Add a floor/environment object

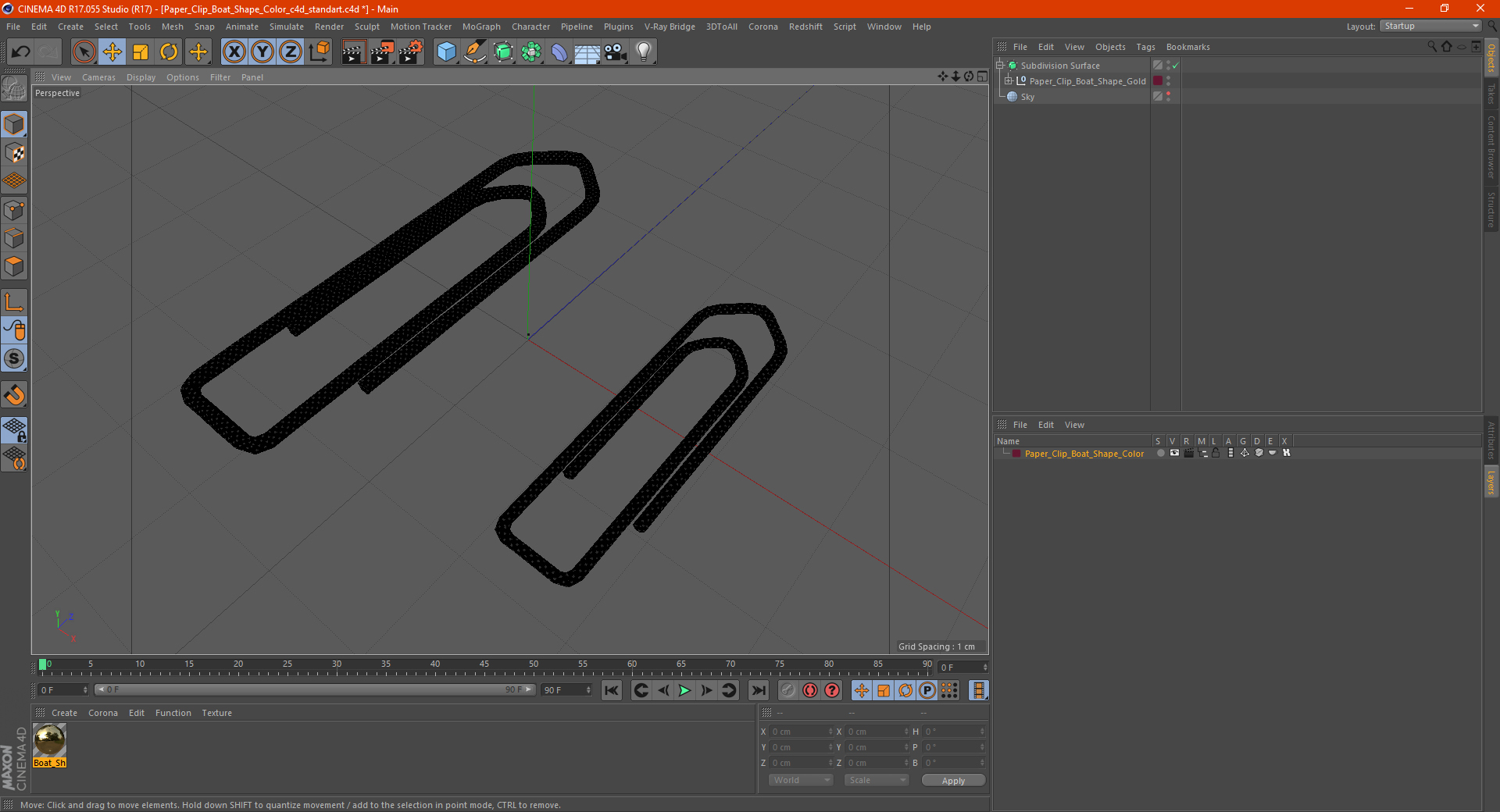[x=587, y=52]
